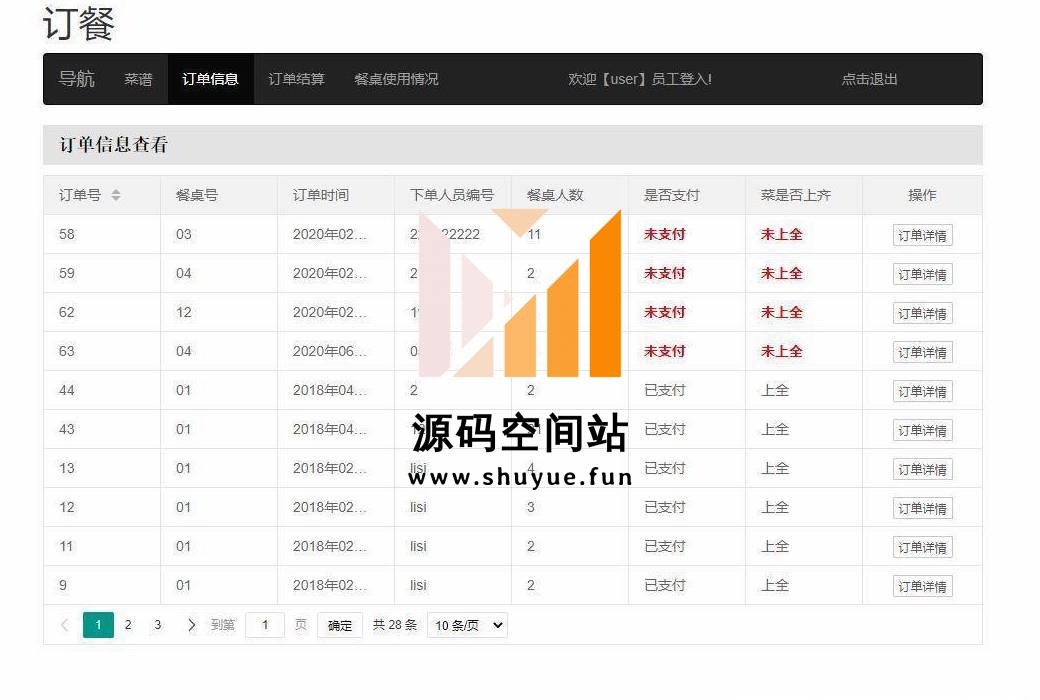The height and width of the screenshot is (700, 1040).
Task: Go to the previous page arrow
Action: point(64,625)
